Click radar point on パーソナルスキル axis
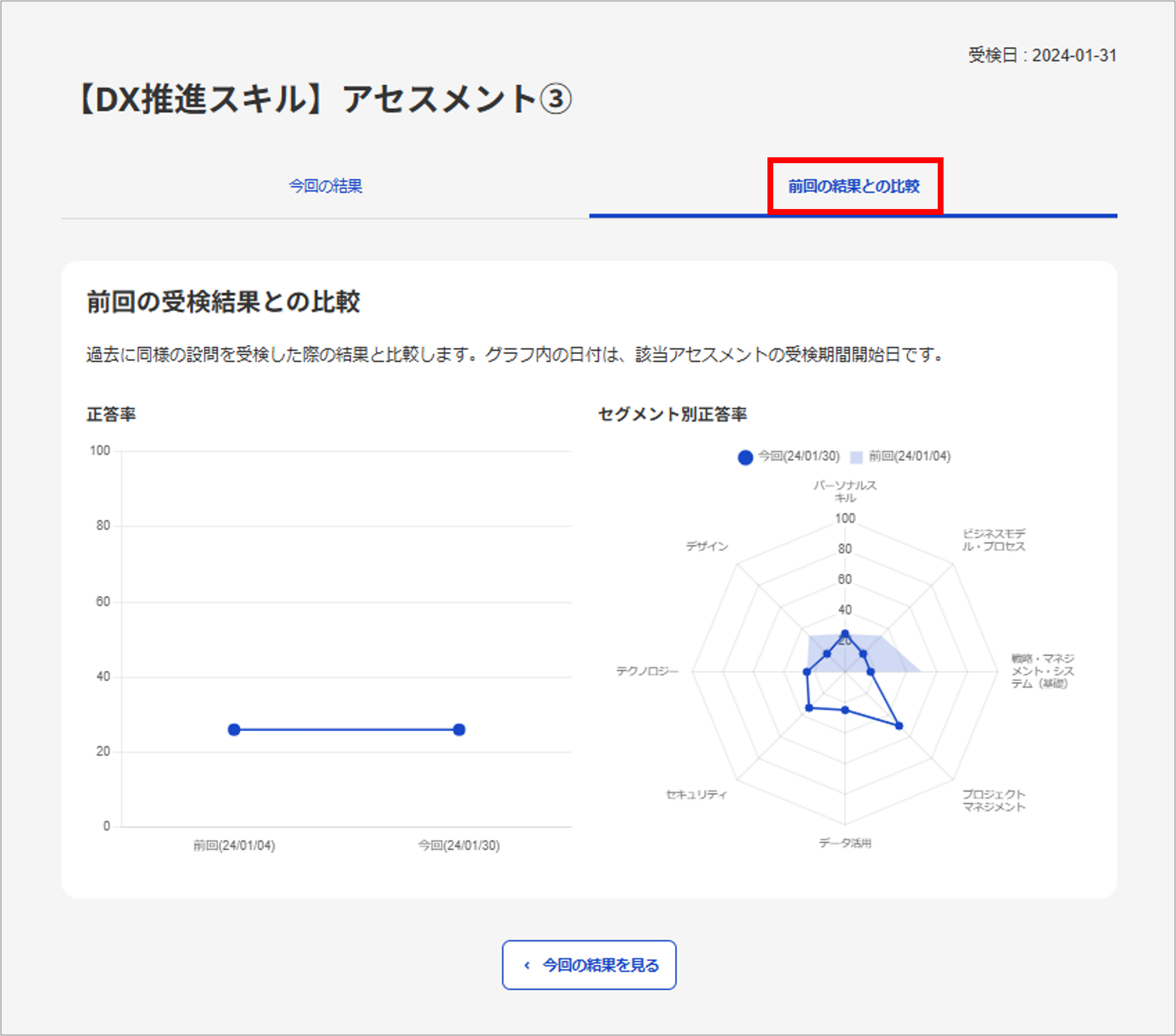The image size is (1176, 1036). pyautogui.click(x=845, y=633)
